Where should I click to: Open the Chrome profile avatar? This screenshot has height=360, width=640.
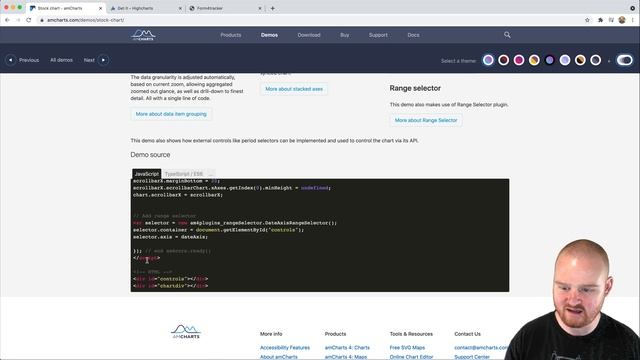coord(622,20)
